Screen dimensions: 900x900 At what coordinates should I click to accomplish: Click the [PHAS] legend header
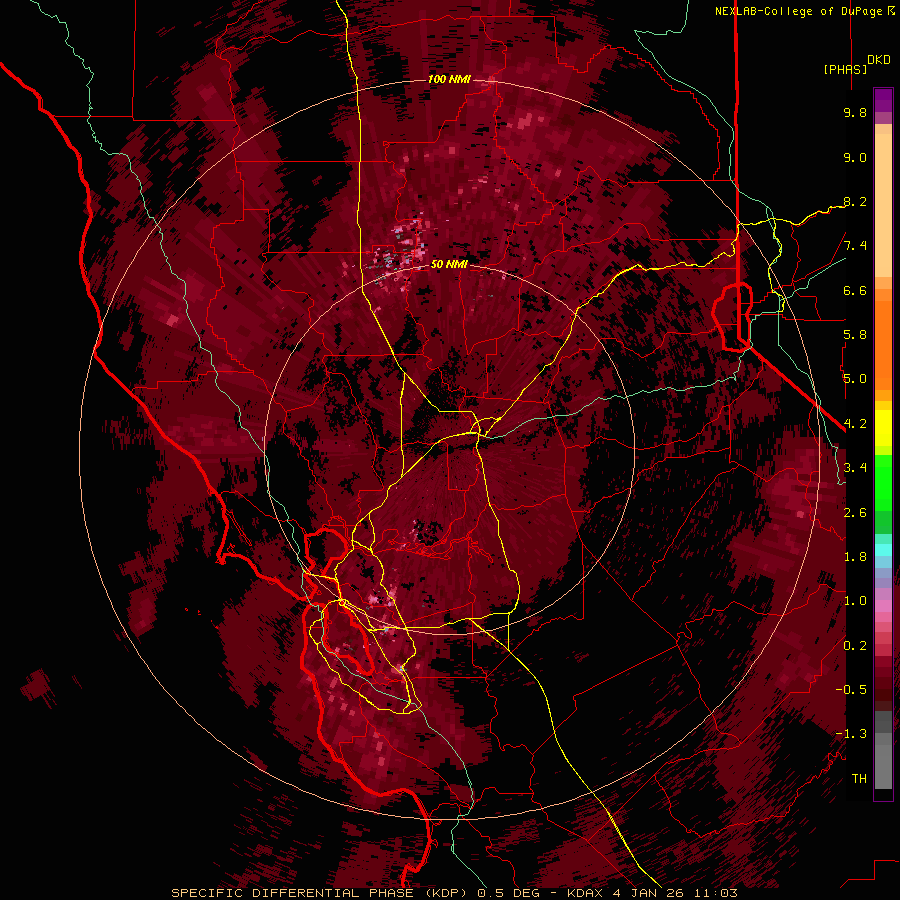coord(845,69)
